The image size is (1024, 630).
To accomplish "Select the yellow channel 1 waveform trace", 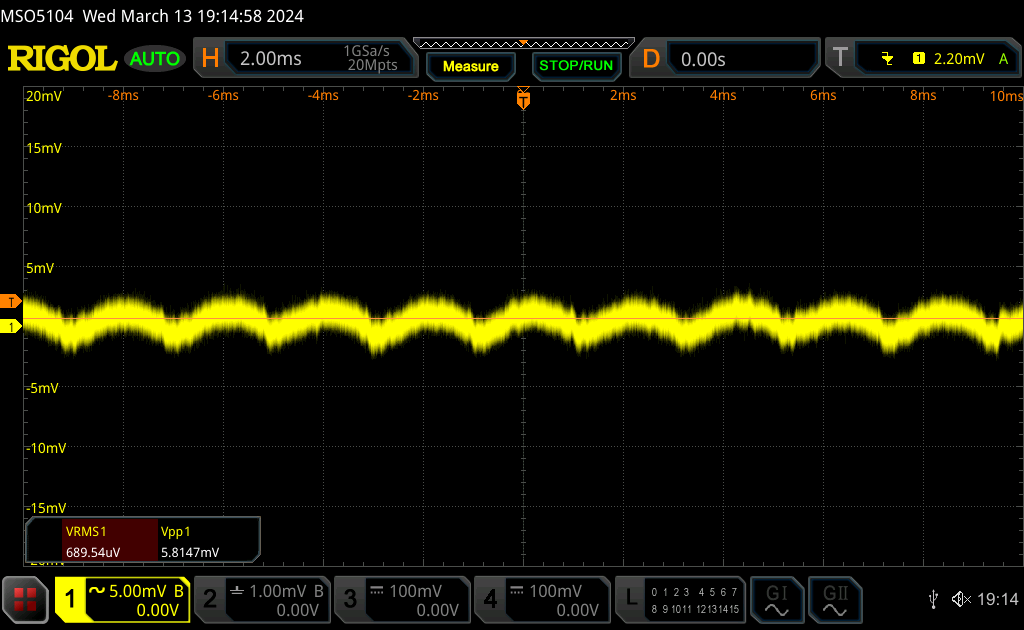I will point(522,321).
